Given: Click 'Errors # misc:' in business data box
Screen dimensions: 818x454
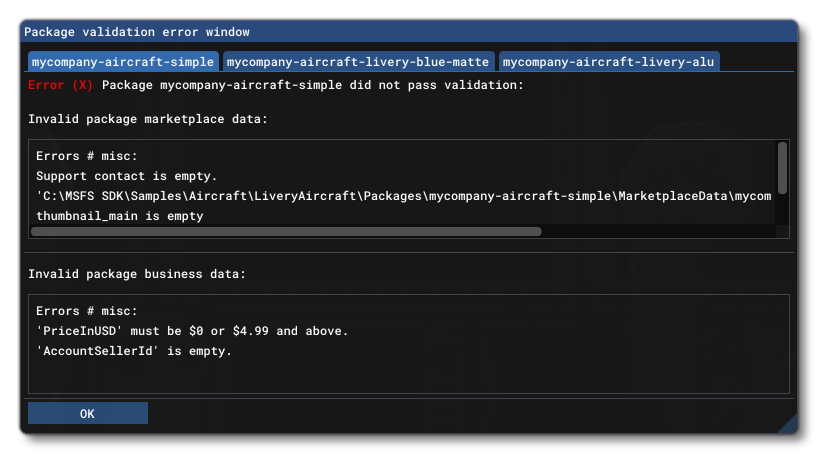Looking at the screenshot, I should [87, 311].
